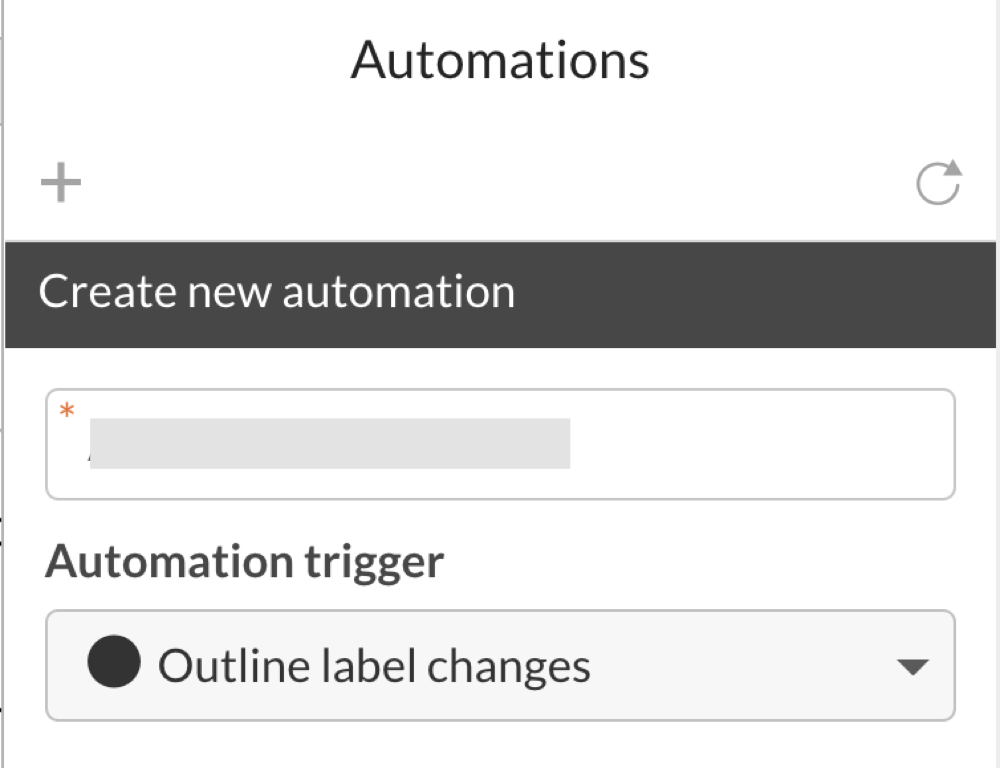Click the Automation trigger heading label
The image size is (1000, 768).
tap(244, 561)
